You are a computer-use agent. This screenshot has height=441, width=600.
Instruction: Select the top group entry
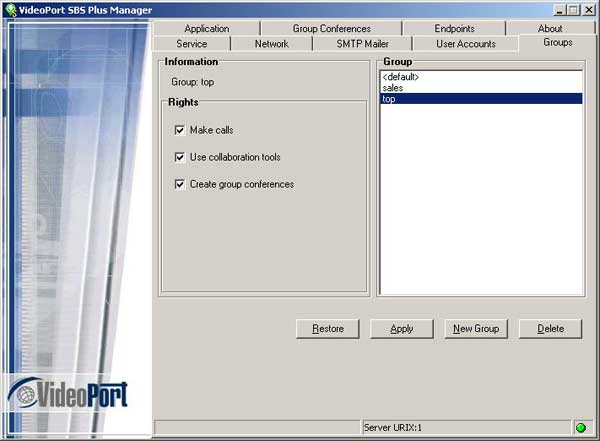point(481,99)
